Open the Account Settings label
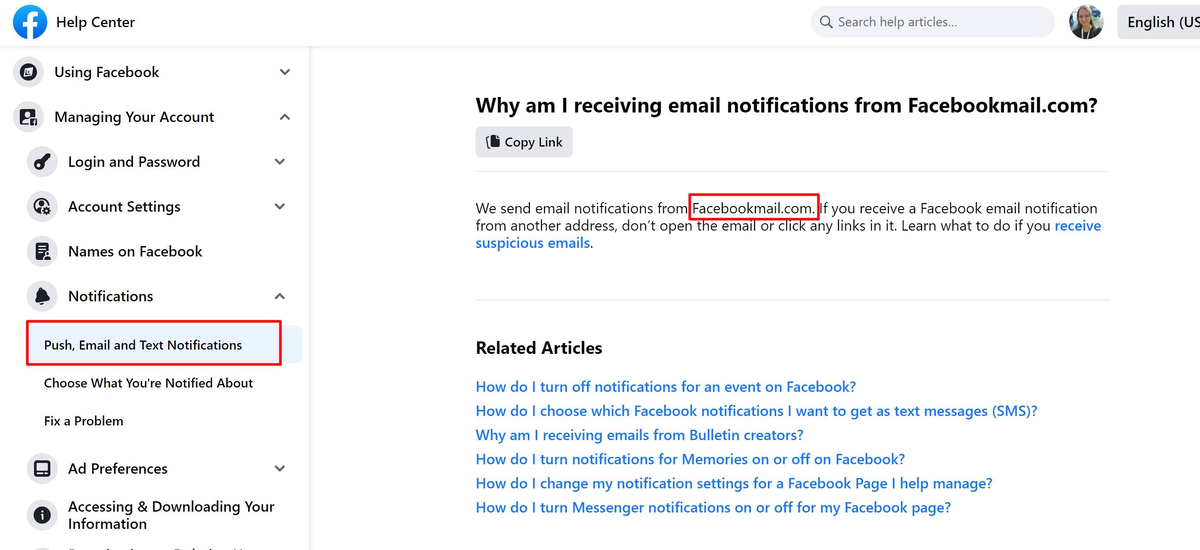1200x550 pixels. (124, 207)
